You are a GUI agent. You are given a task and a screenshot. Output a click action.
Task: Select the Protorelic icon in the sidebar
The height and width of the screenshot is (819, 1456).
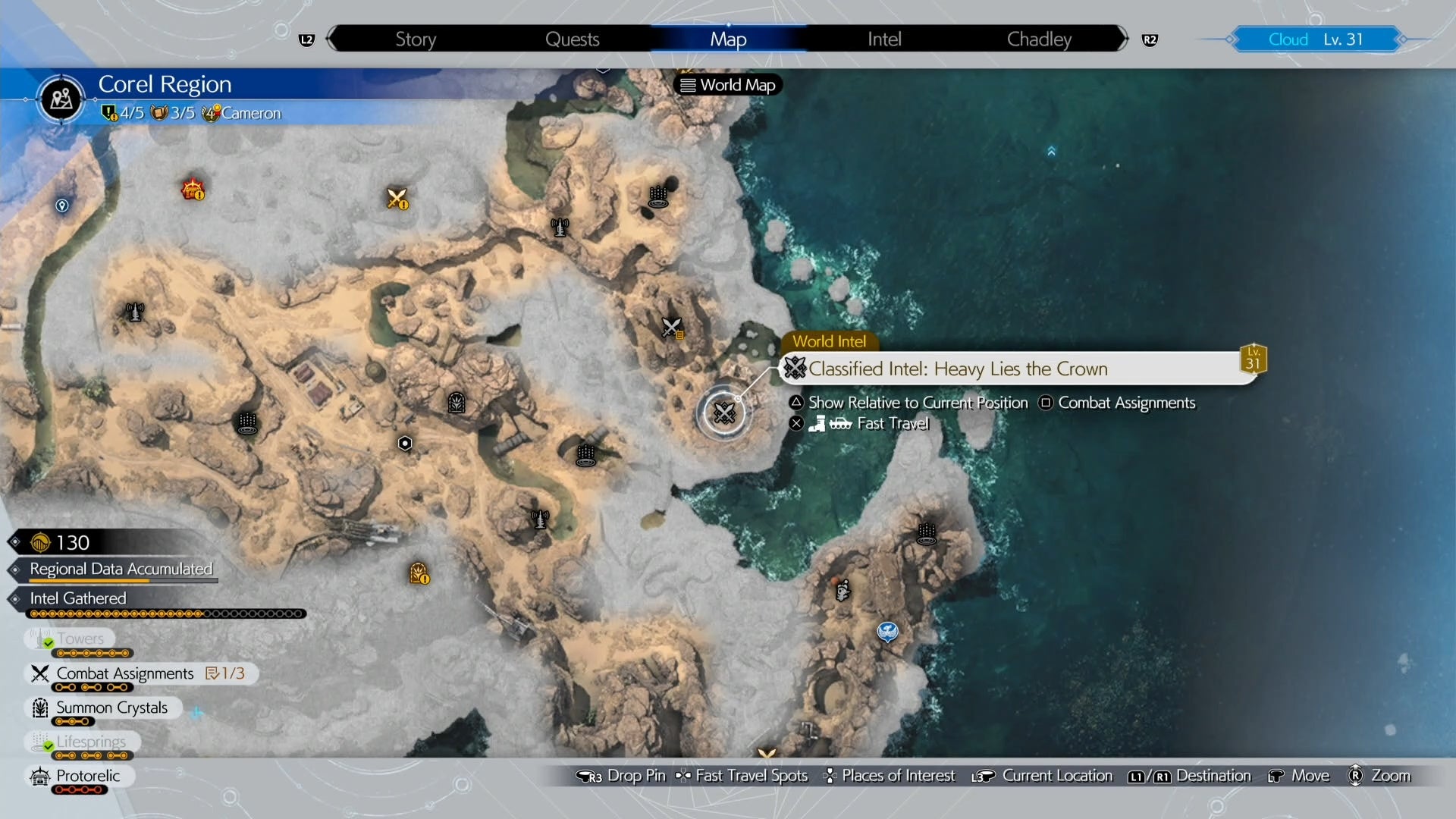coord(39,776)
